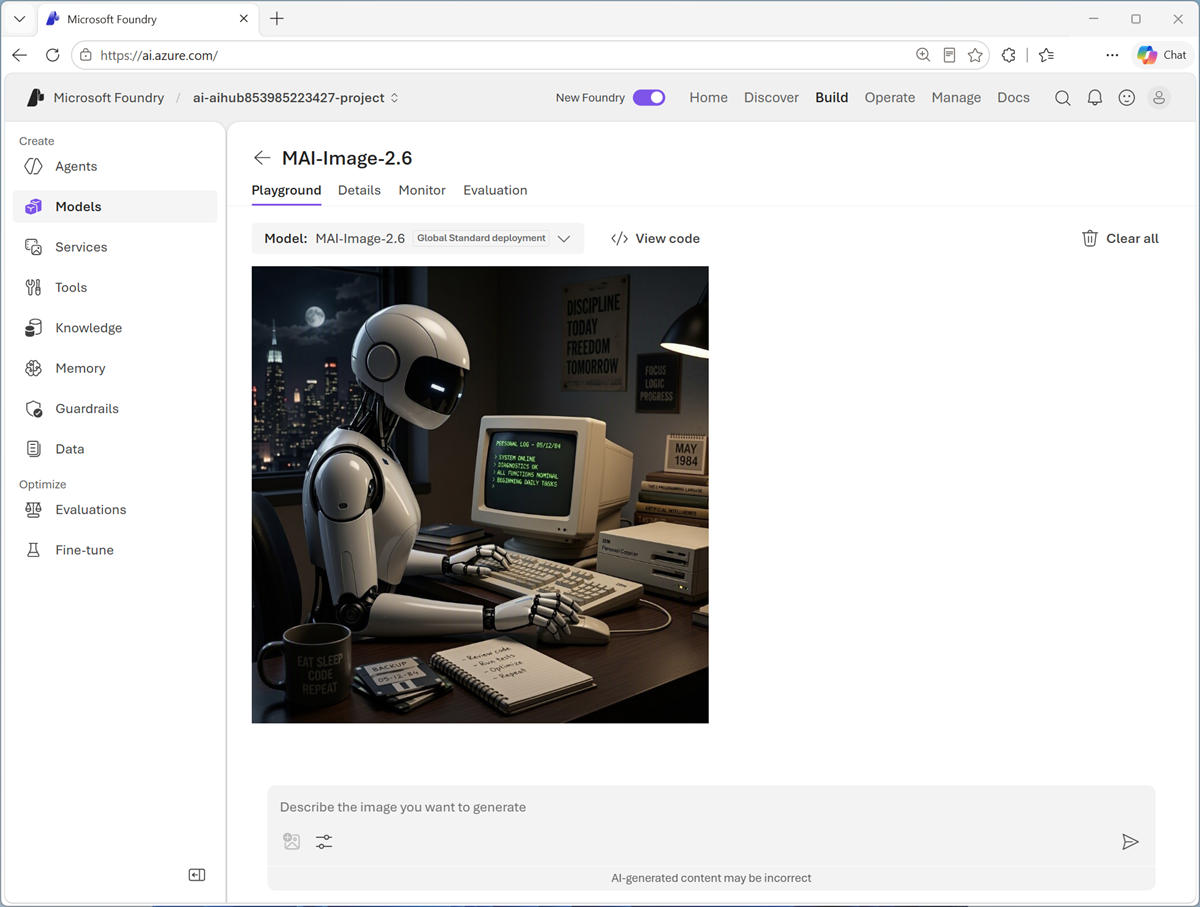Click Clear all button

1120,239
